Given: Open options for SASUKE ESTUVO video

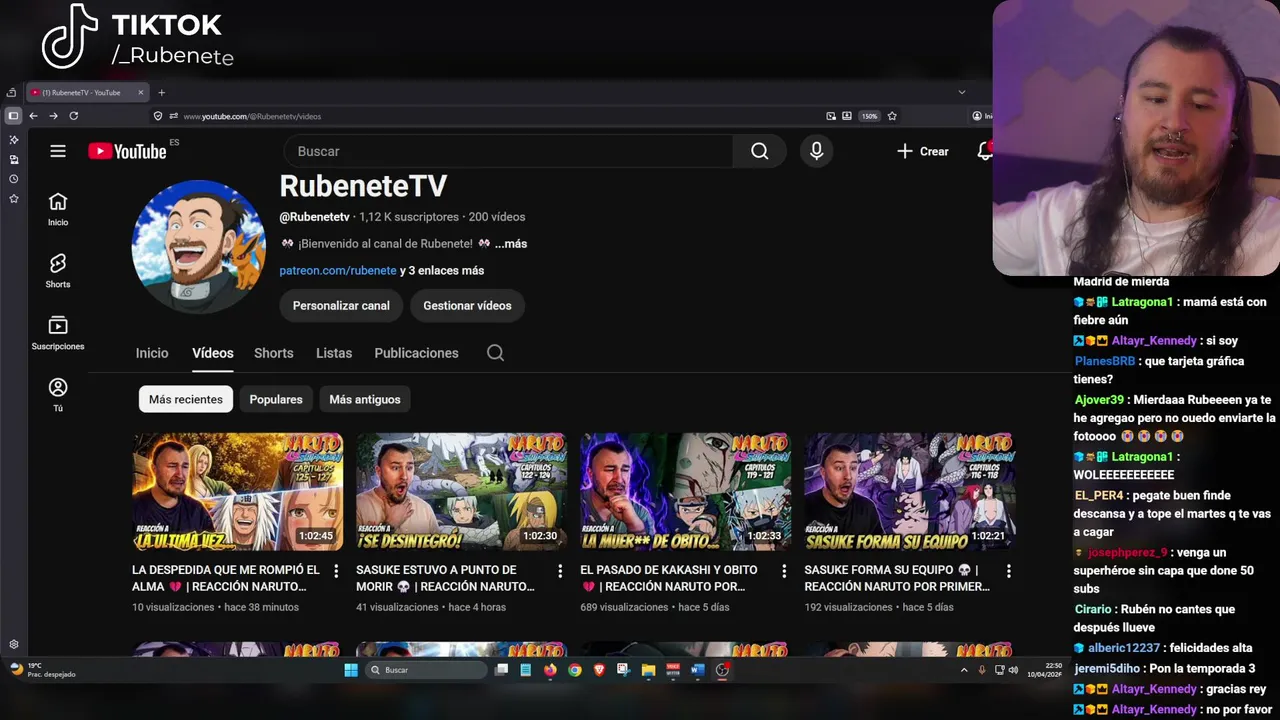Looking at the screenshot, I should click(x=560, y=571).
